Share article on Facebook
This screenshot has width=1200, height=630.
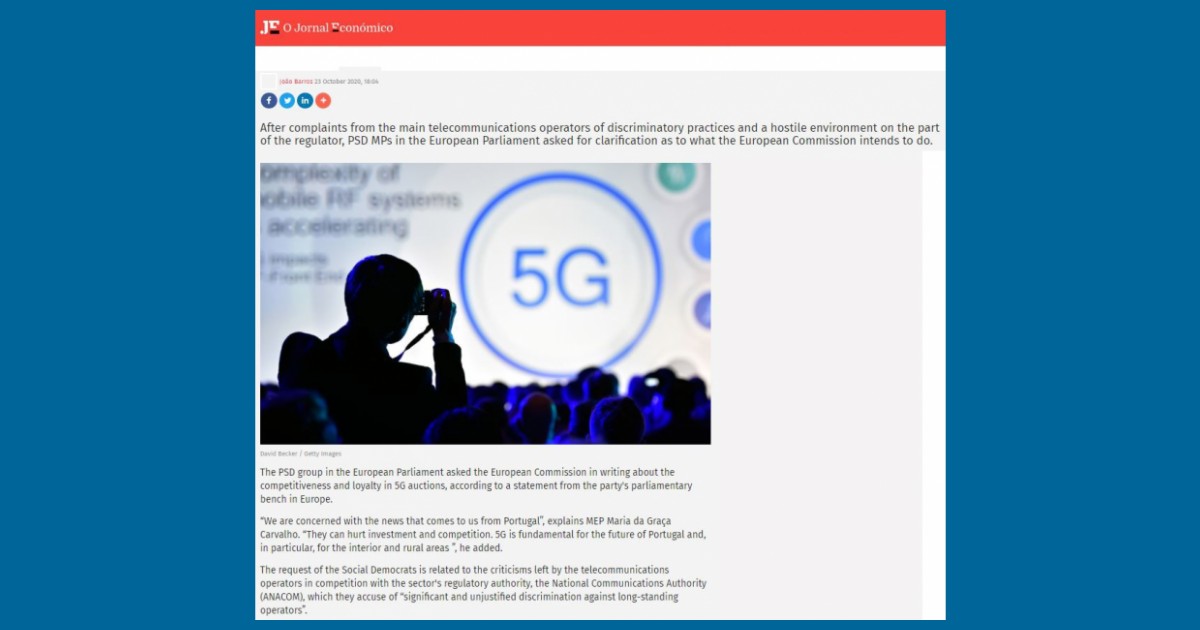point(269,100)
